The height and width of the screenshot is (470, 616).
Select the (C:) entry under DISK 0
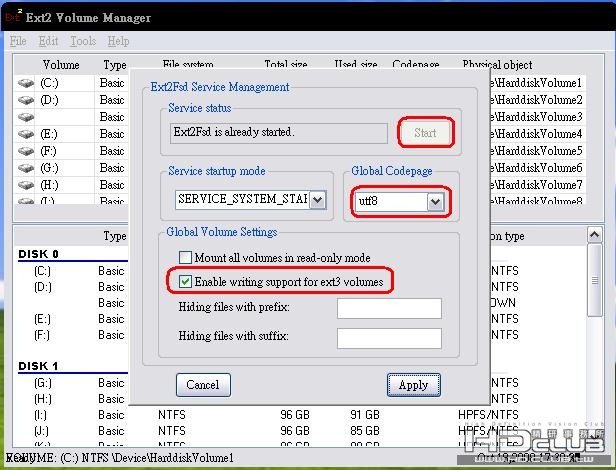[42, 271]
